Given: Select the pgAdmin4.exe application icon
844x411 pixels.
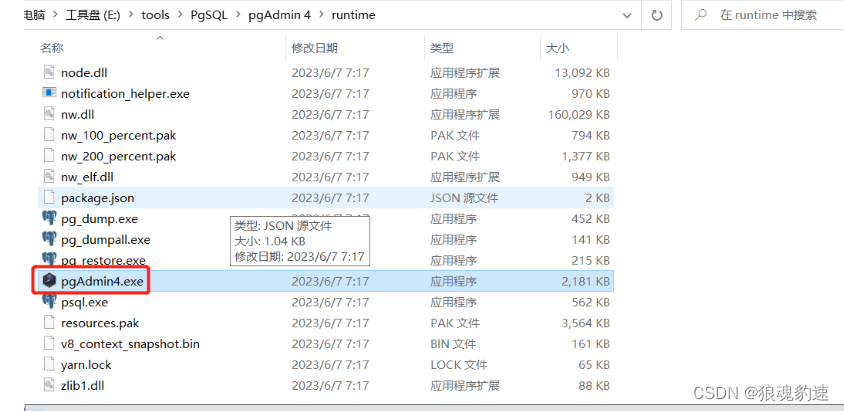Looking at the screenshot, I should coord(49,281).
